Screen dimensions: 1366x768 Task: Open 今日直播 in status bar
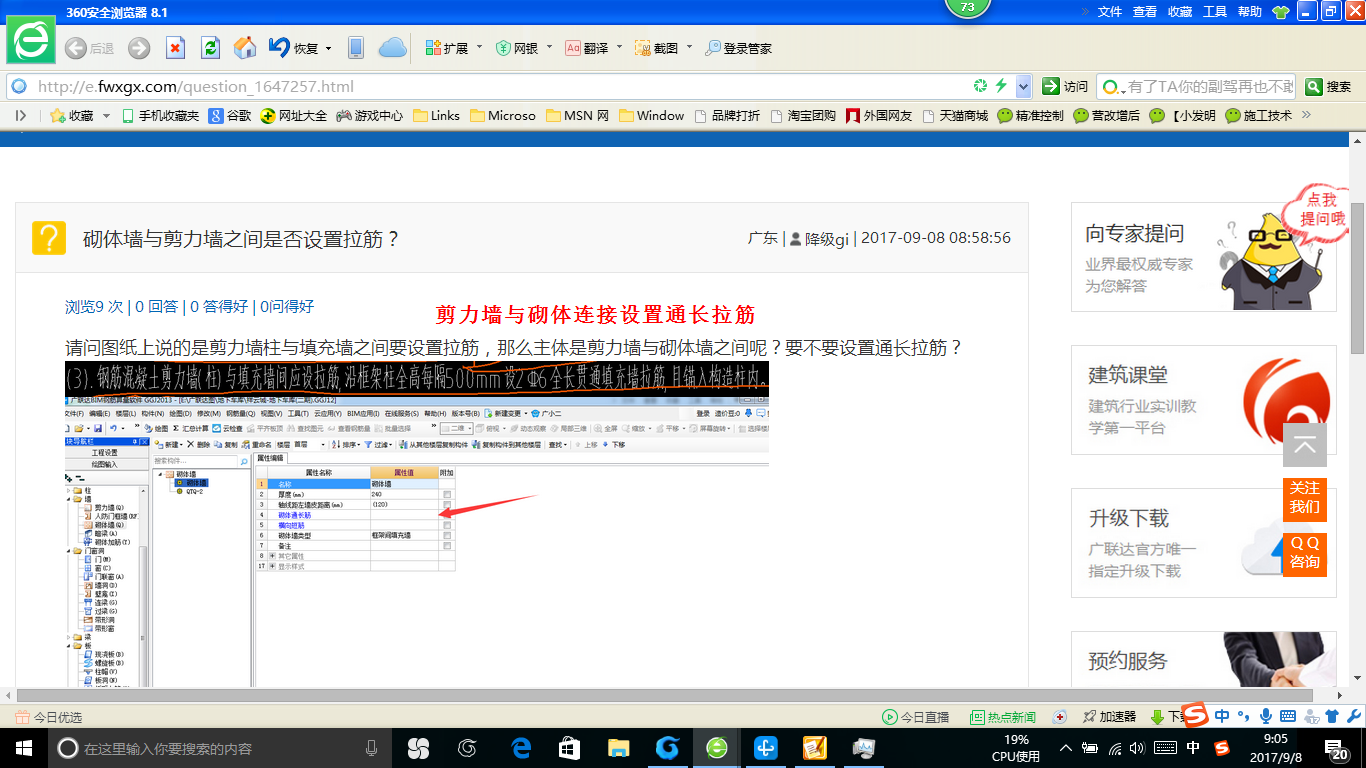pos(915,717)
